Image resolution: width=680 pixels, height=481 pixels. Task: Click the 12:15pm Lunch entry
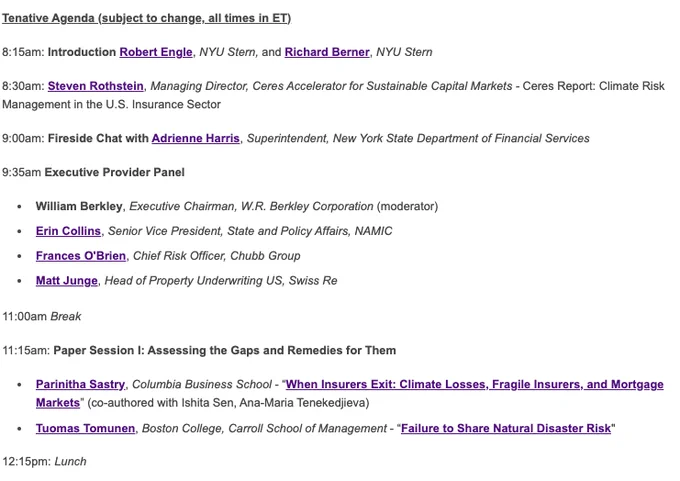coord(44,461)
